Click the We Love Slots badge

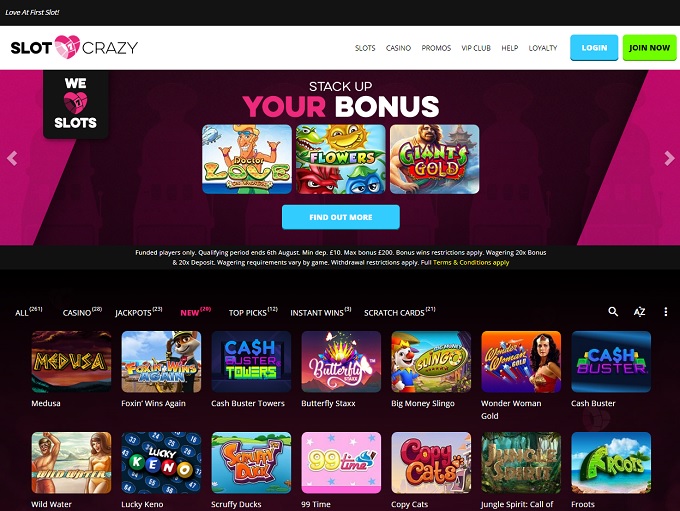tap(75, 104)
